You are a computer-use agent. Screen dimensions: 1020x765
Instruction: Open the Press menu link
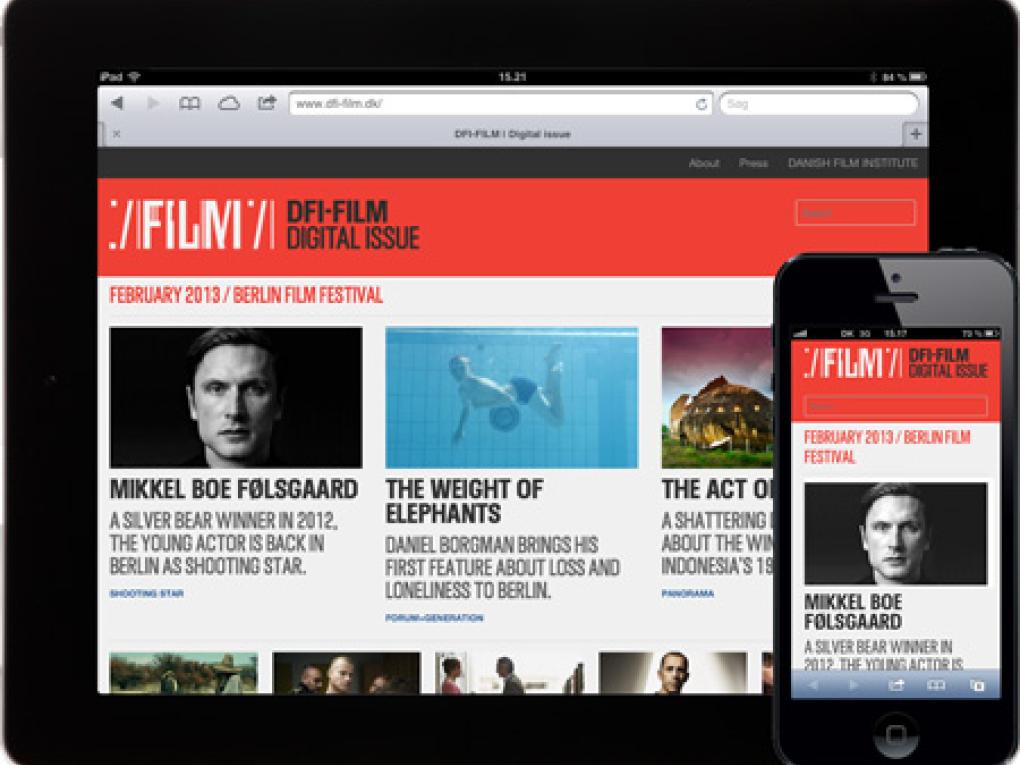753,163
